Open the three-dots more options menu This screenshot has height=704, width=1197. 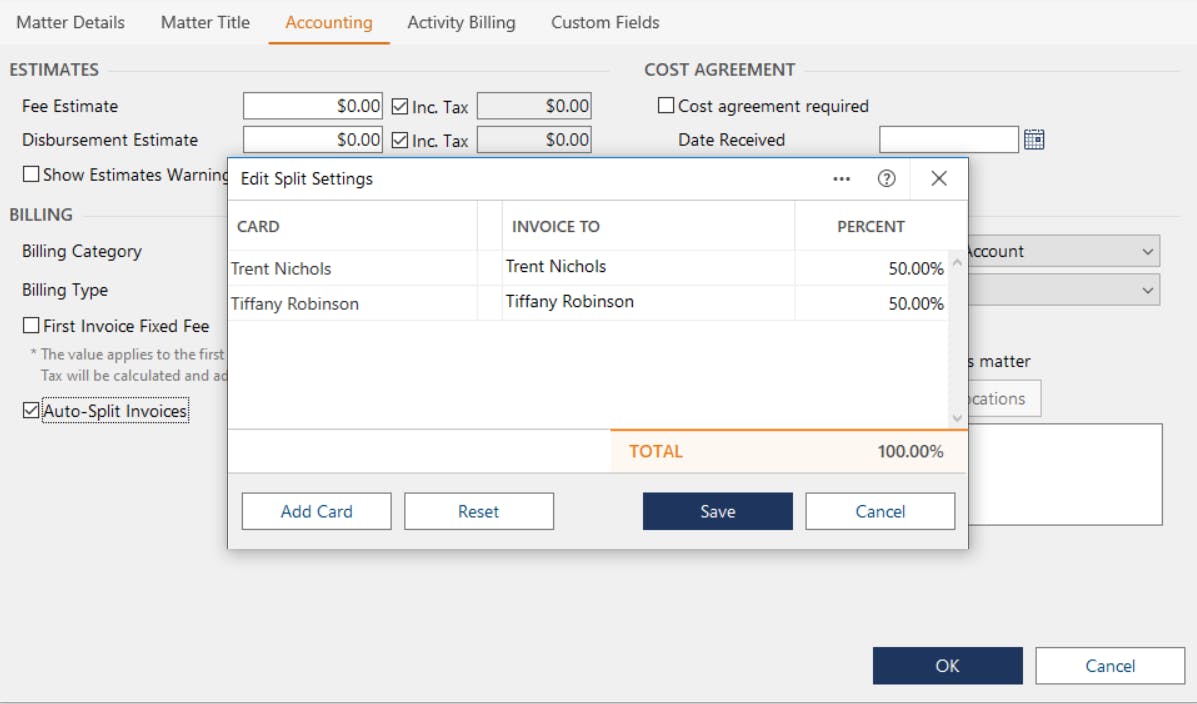(x=841, y=178)
